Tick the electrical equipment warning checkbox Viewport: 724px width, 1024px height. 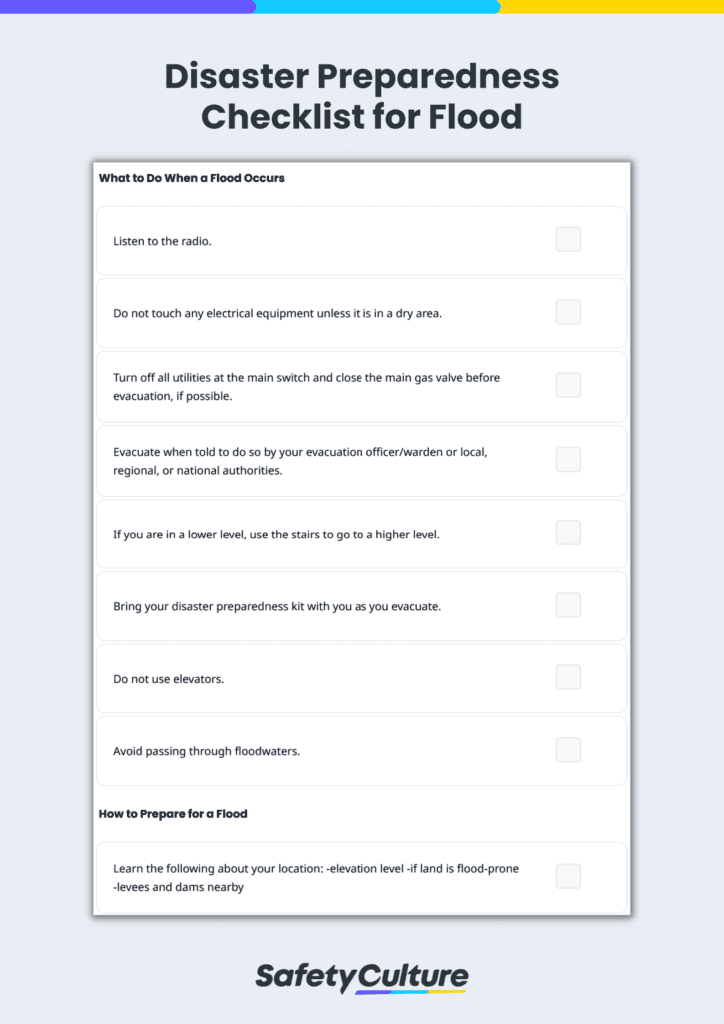pyautogui.click(x=568, y=312)
